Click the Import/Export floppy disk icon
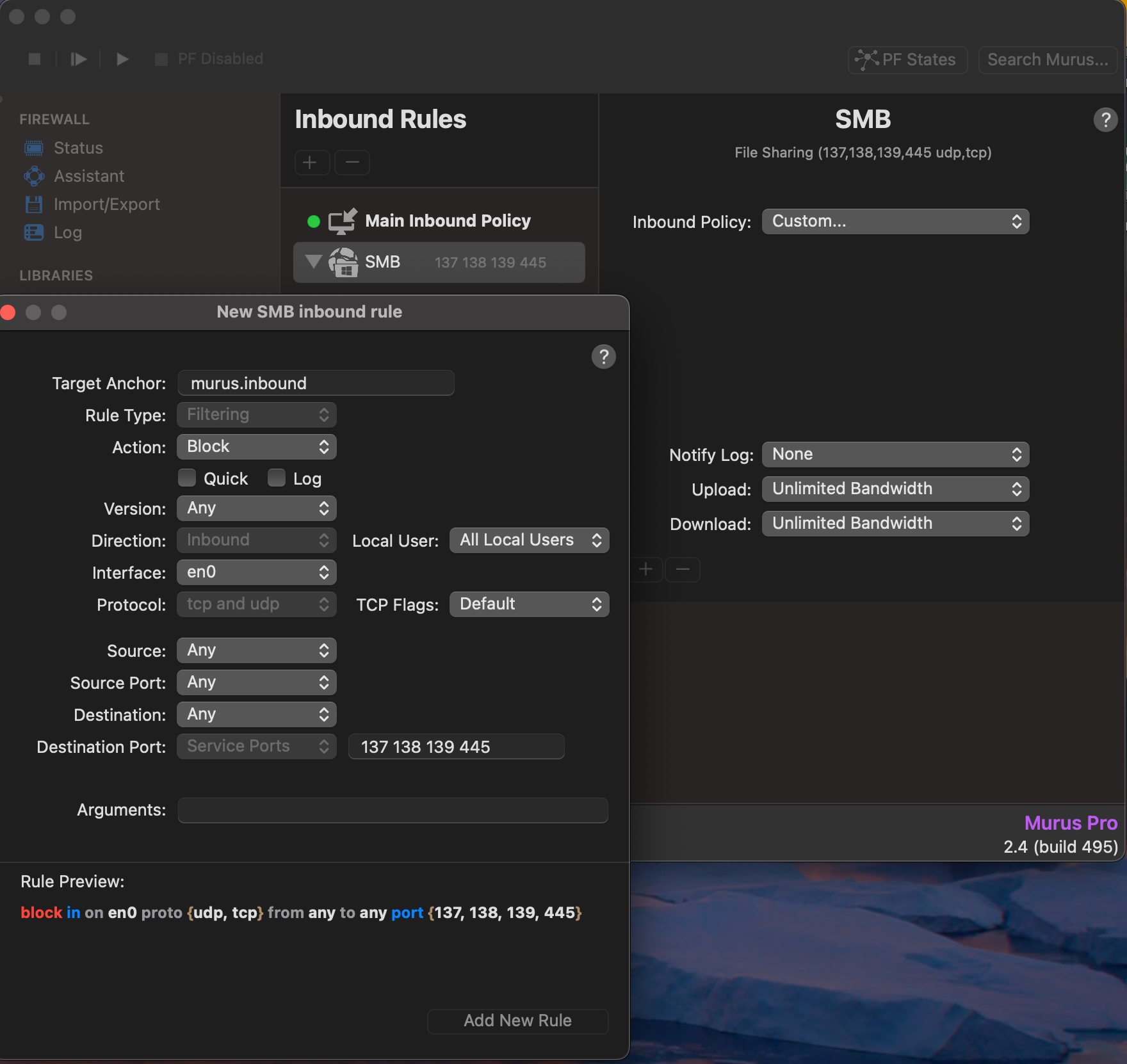 coord(34,204)
